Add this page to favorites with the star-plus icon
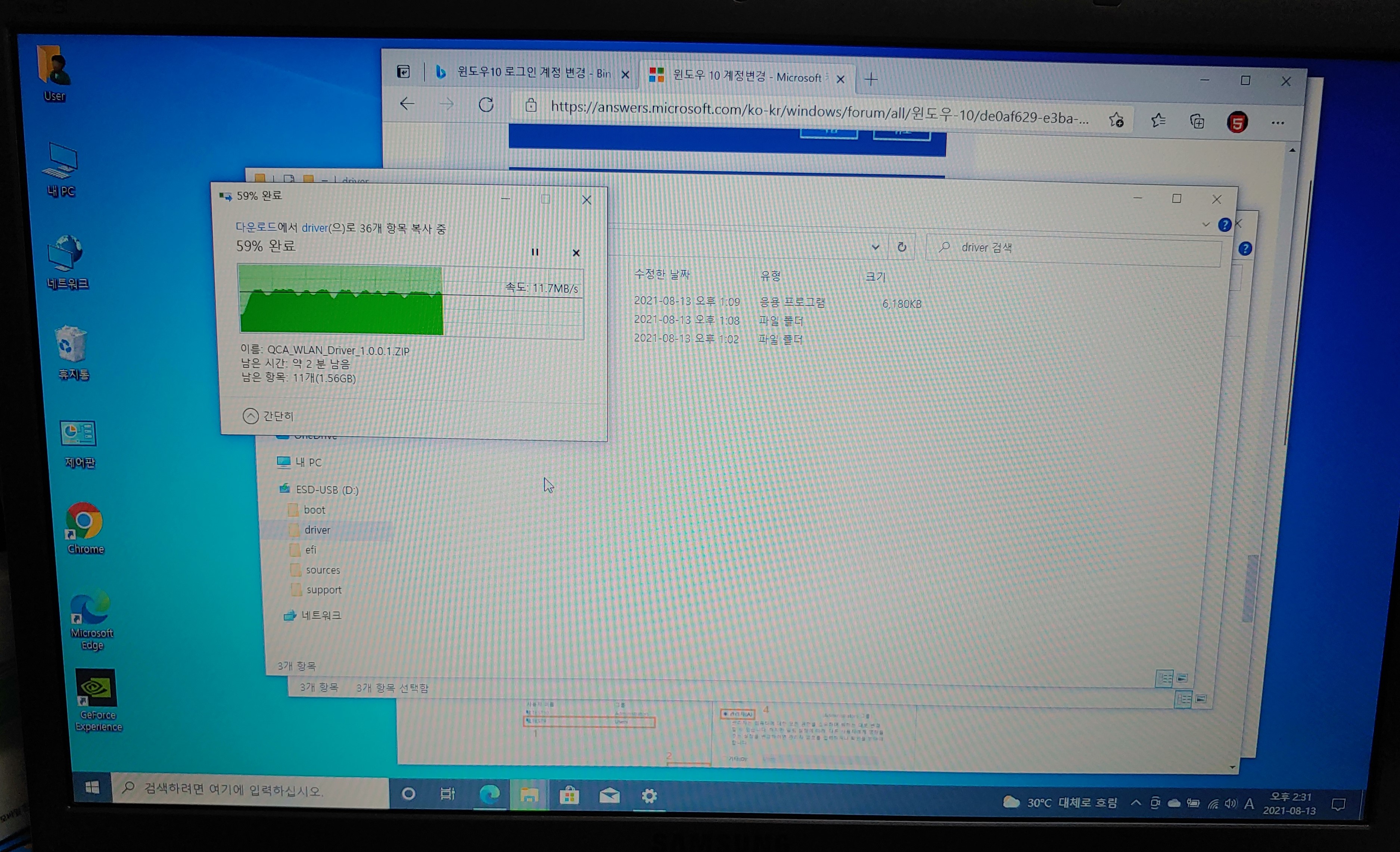 [1116, 119]
